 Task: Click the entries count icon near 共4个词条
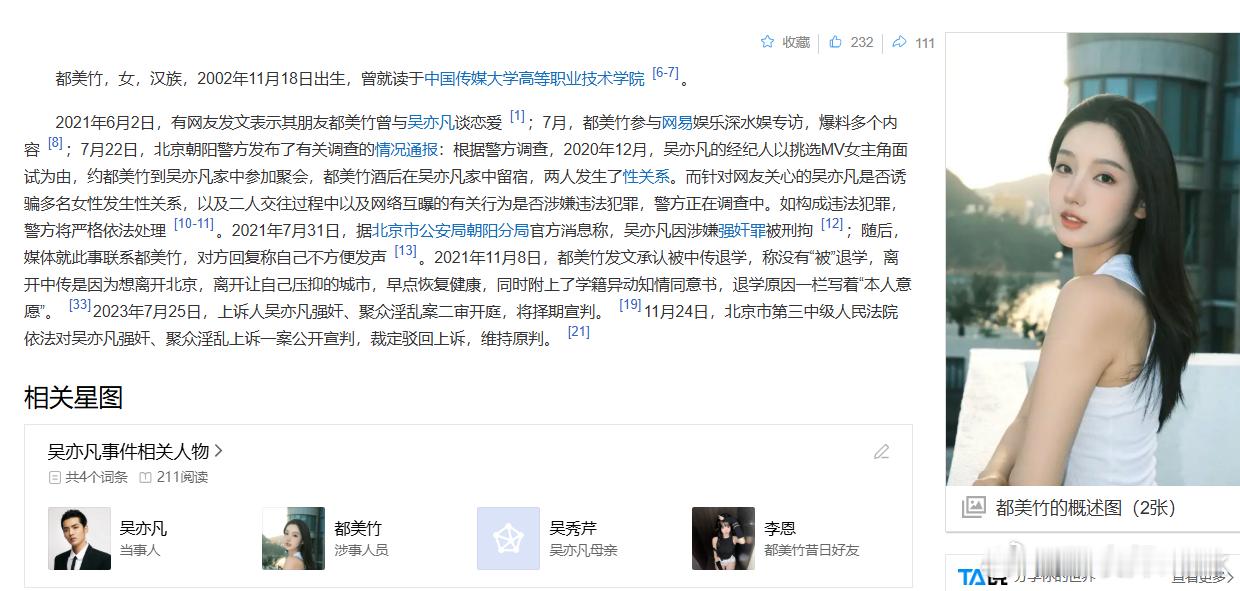point(55,478)
